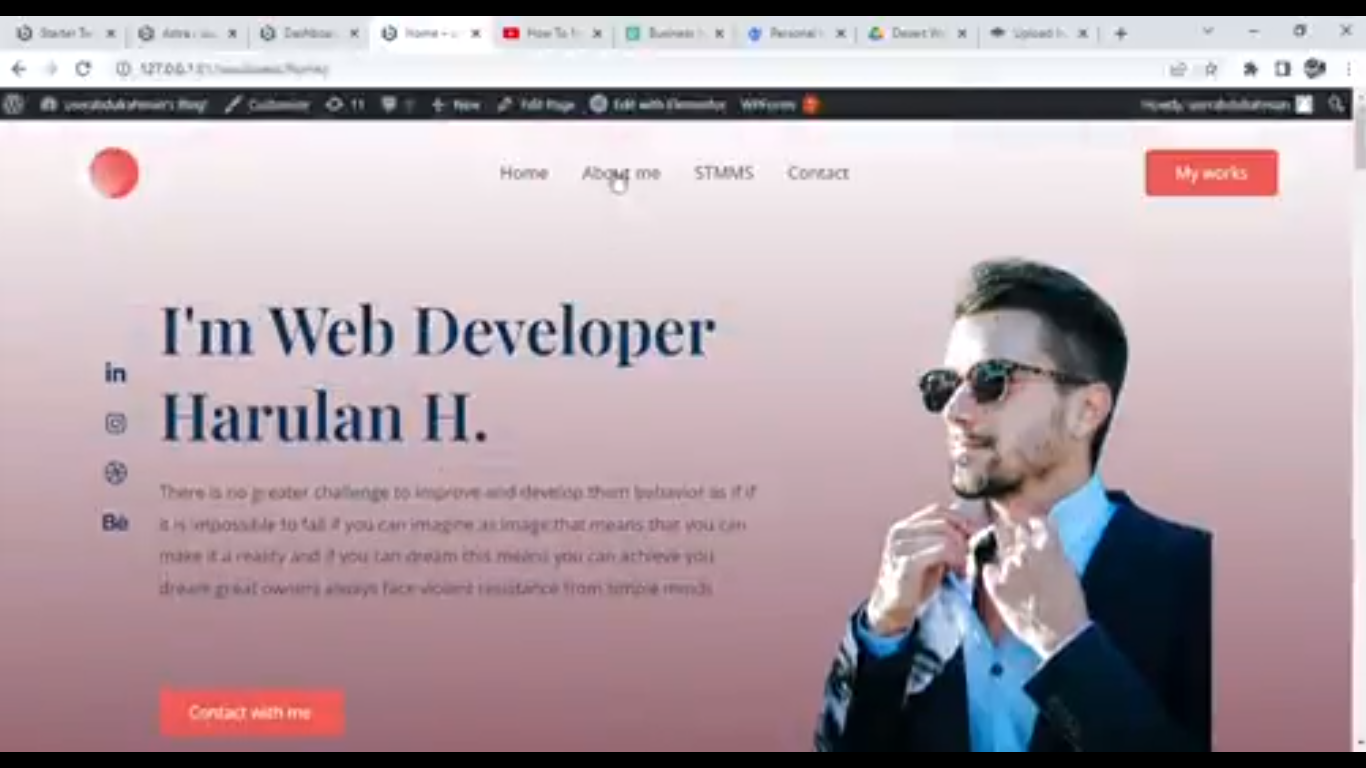The width and height of the screenshot is (1366, 768).
Task: Open the LinkedIn social icon
Action: pyautogui.click(x=115, y=373)
